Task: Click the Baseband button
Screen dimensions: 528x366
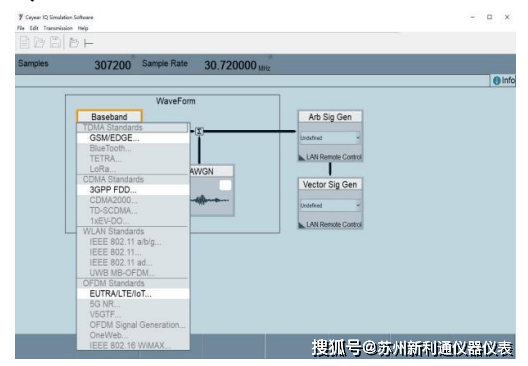Action: click(109, 117)
